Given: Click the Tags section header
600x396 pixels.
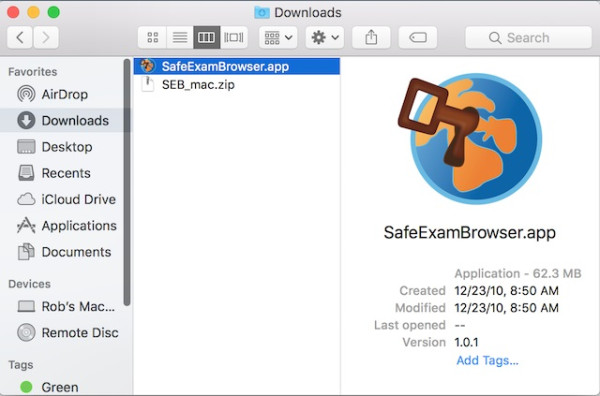Looking at the screenshot, I should coord(21,365).
